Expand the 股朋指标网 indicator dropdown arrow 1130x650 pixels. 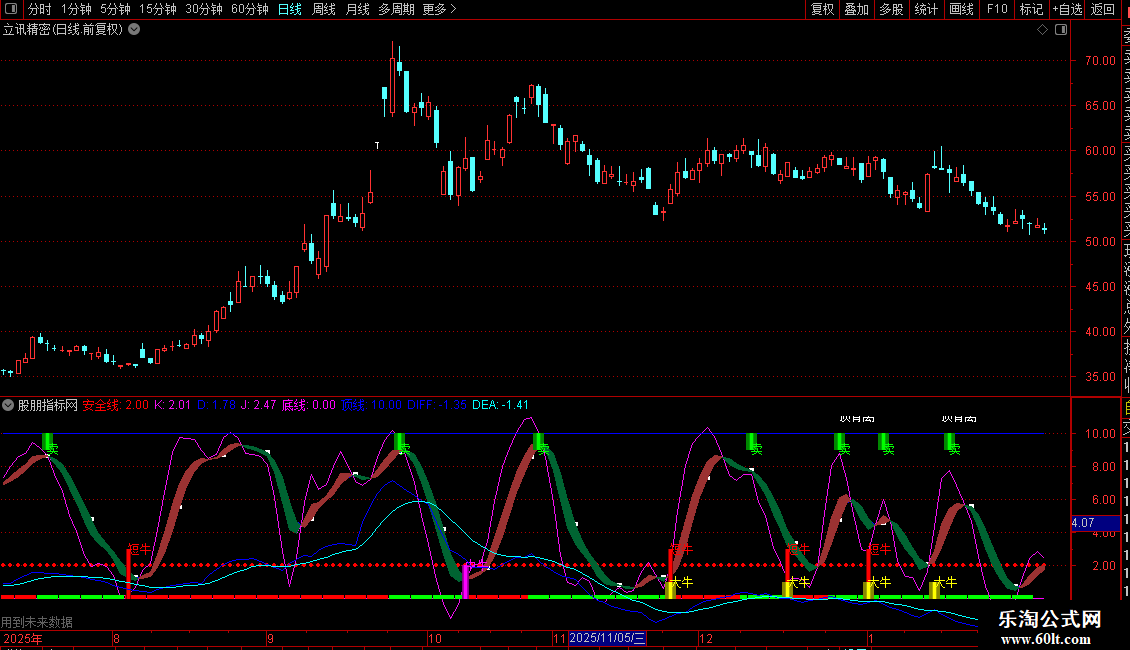pos(8,405)
